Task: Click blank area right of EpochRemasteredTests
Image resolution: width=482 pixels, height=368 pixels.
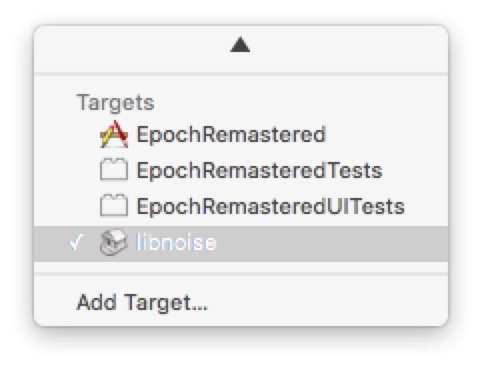Action: click(x=415, y=170)
